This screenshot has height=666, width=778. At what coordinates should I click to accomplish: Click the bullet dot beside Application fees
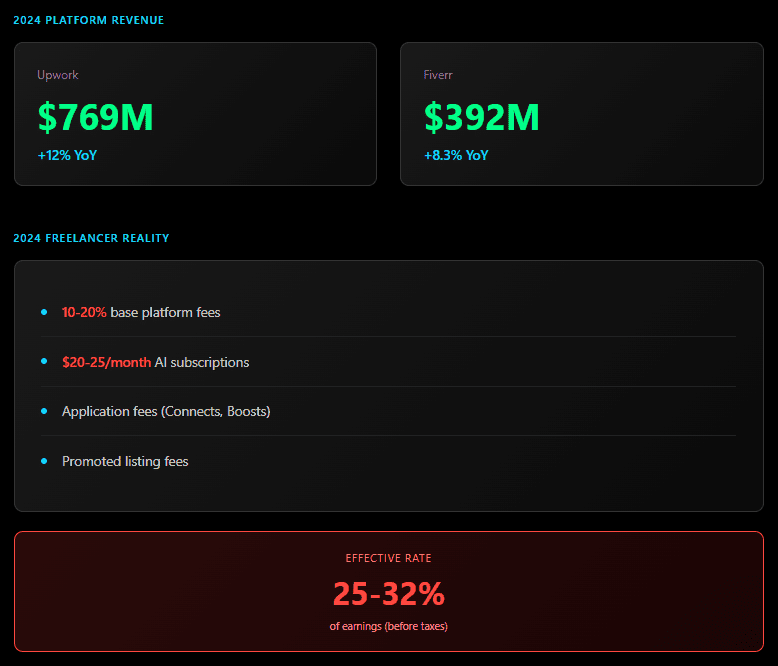point(44,411)
